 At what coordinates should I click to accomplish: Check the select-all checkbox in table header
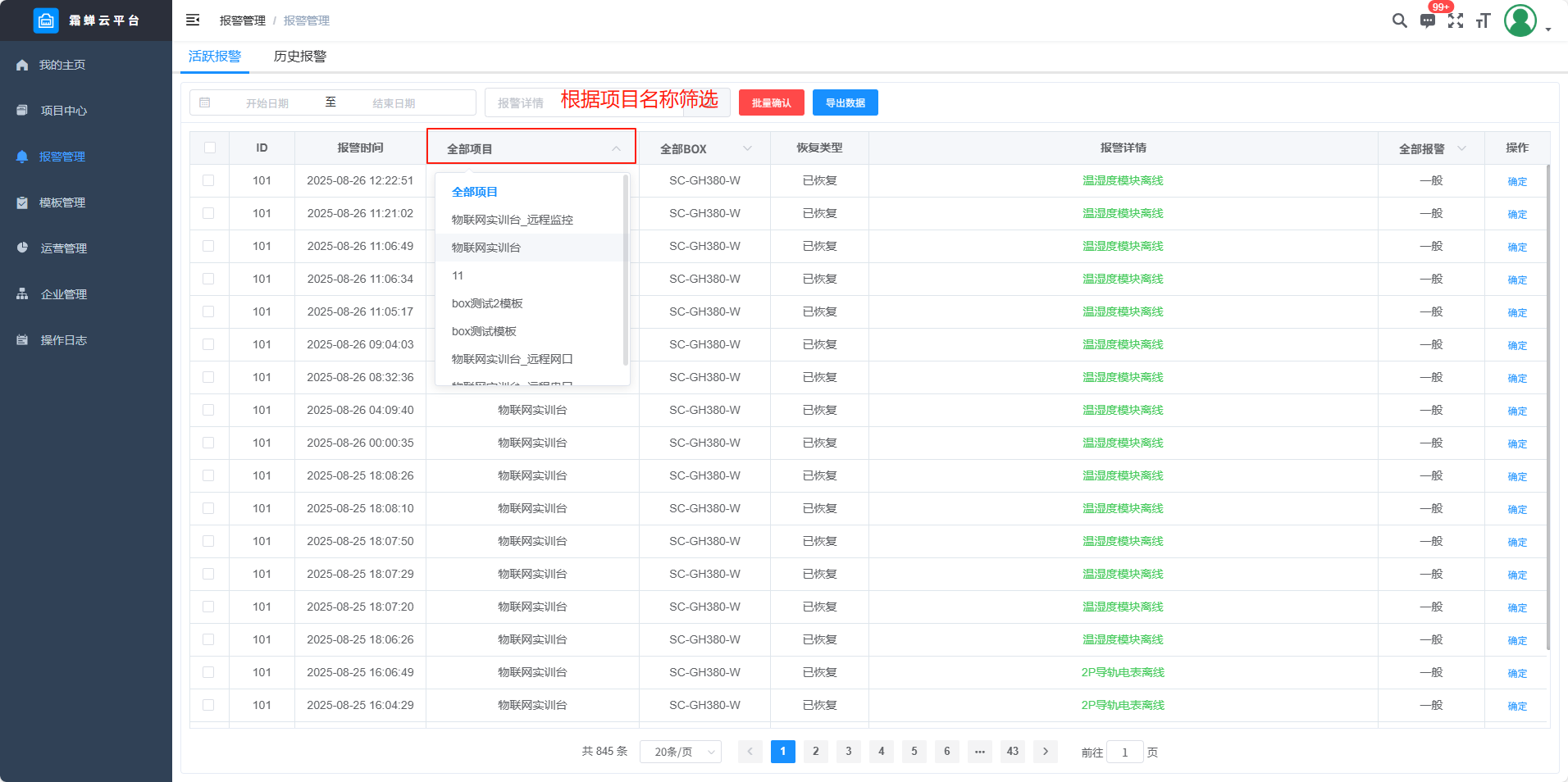[x=210, y=148]
